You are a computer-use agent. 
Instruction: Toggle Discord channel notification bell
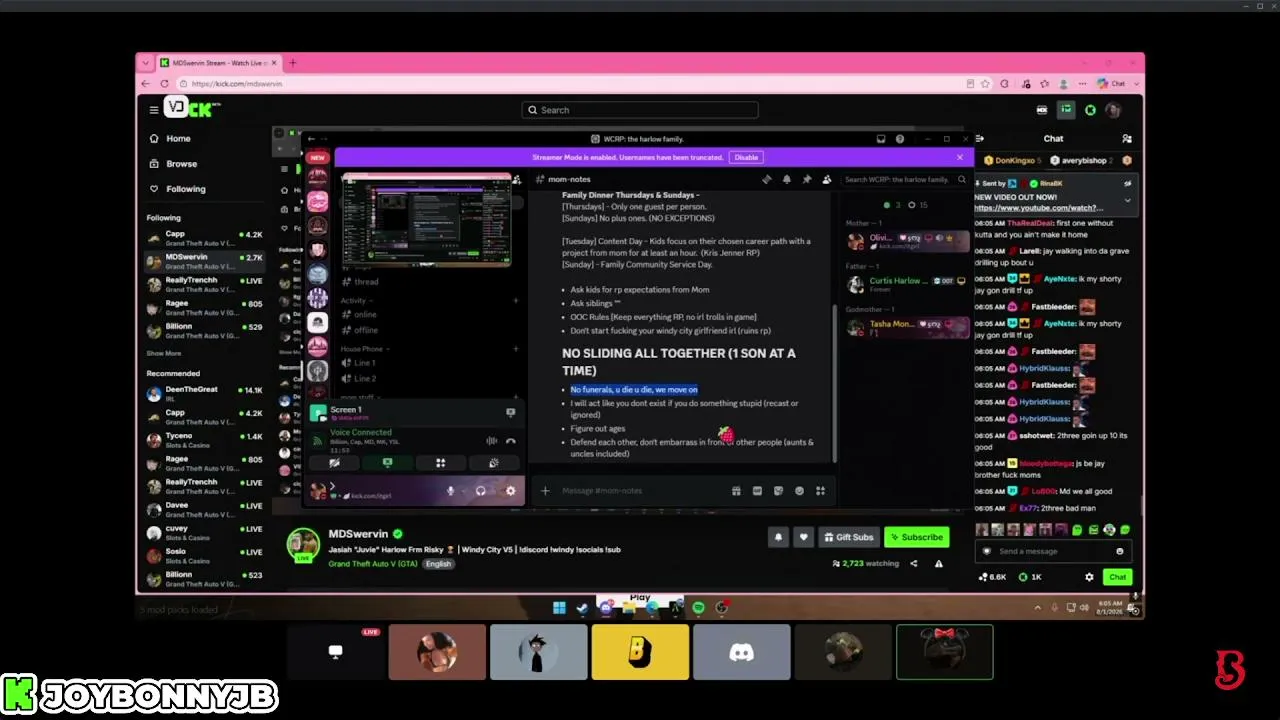[x=787, y=180]
